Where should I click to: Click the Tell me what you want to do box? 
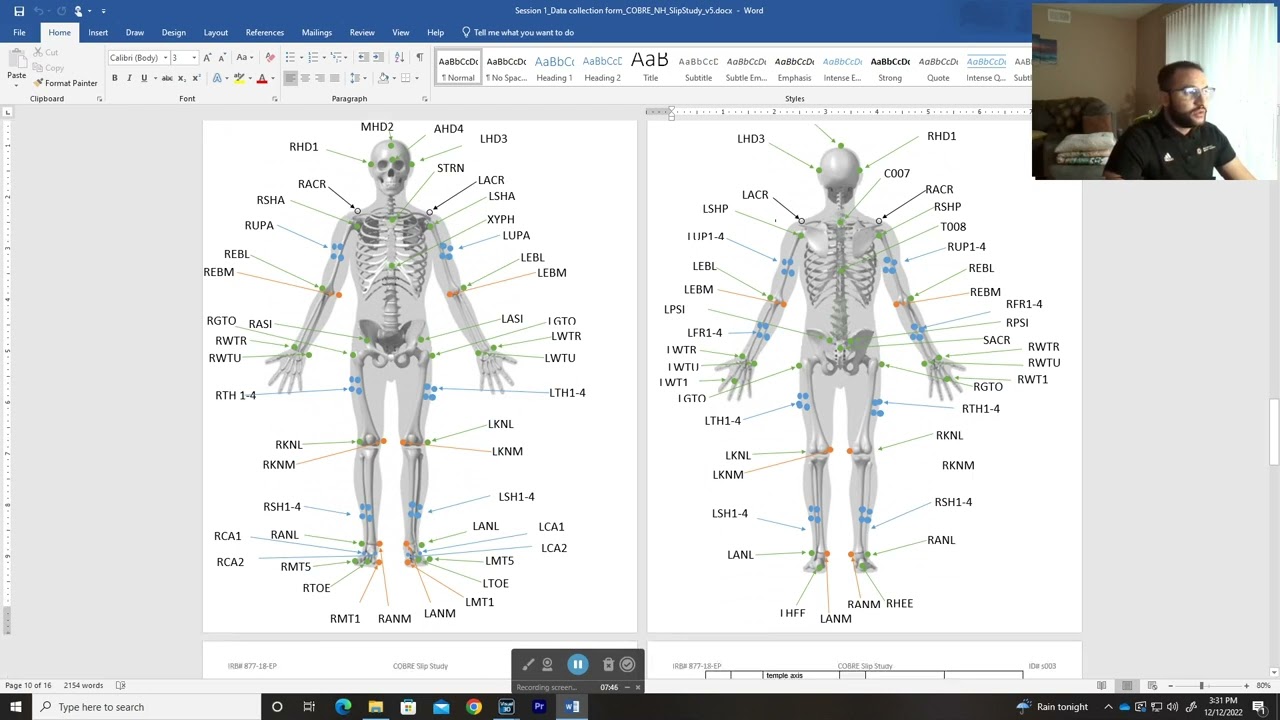pyautogui.click(x=517, y=33)
